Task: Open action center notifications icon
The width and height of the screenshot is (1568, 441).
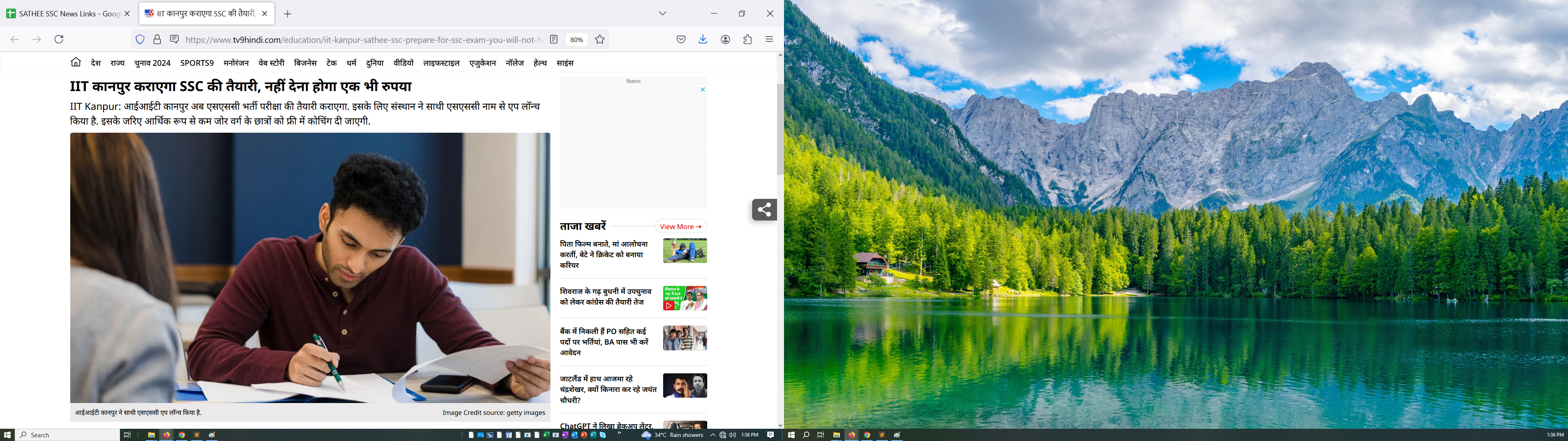Action: [x=771, y=435]
